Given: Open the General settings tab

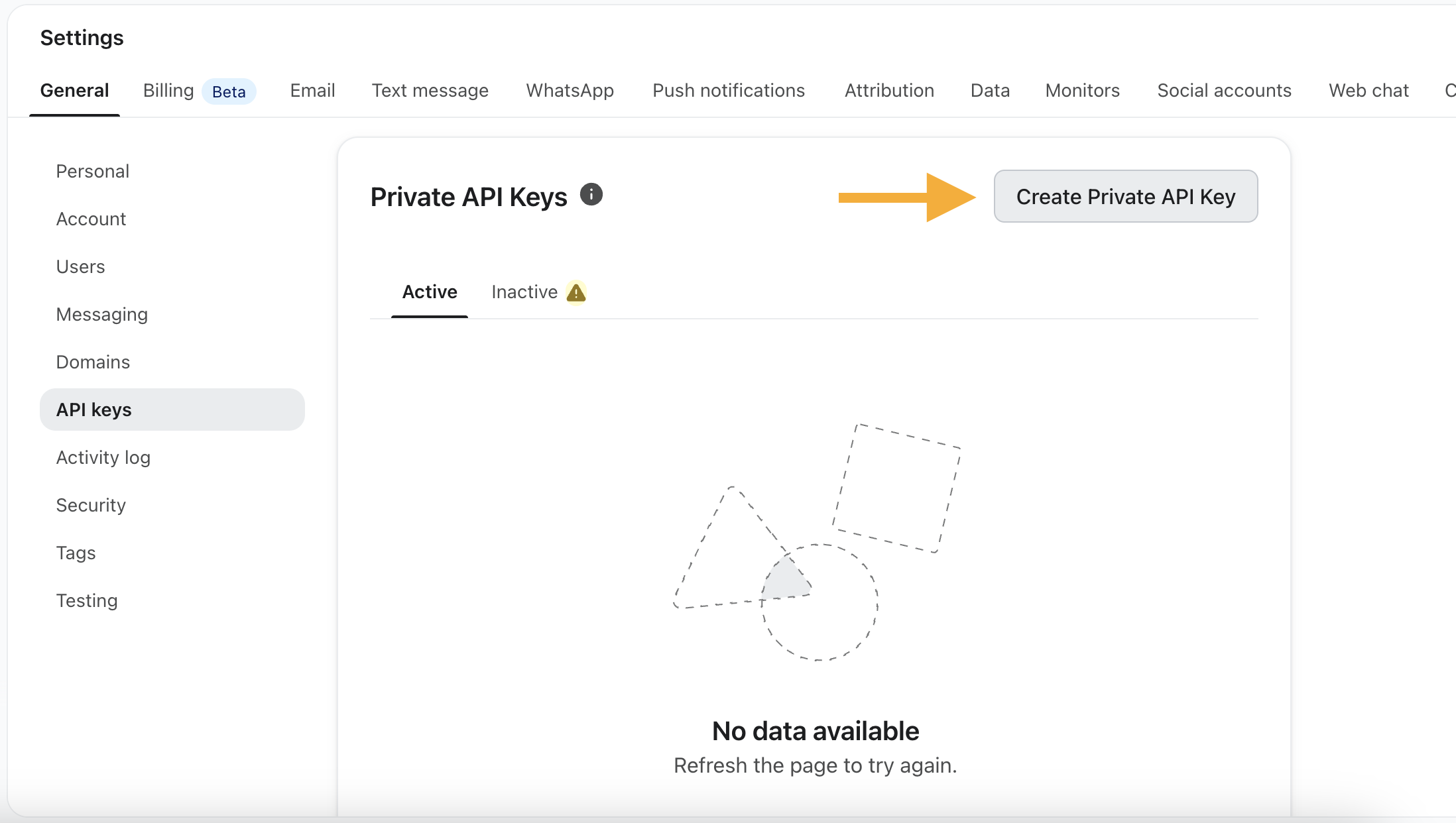Looking at the screenshot, I should (x=74, y=90).
